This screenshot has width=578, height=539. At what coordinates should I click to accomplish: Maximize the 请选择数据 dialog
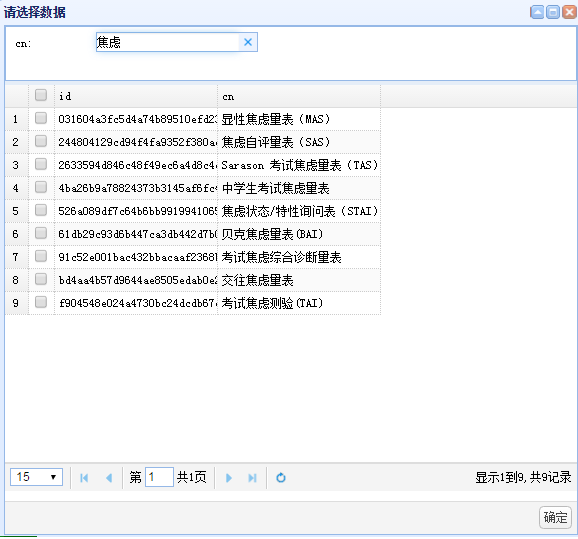click(553, 12)
